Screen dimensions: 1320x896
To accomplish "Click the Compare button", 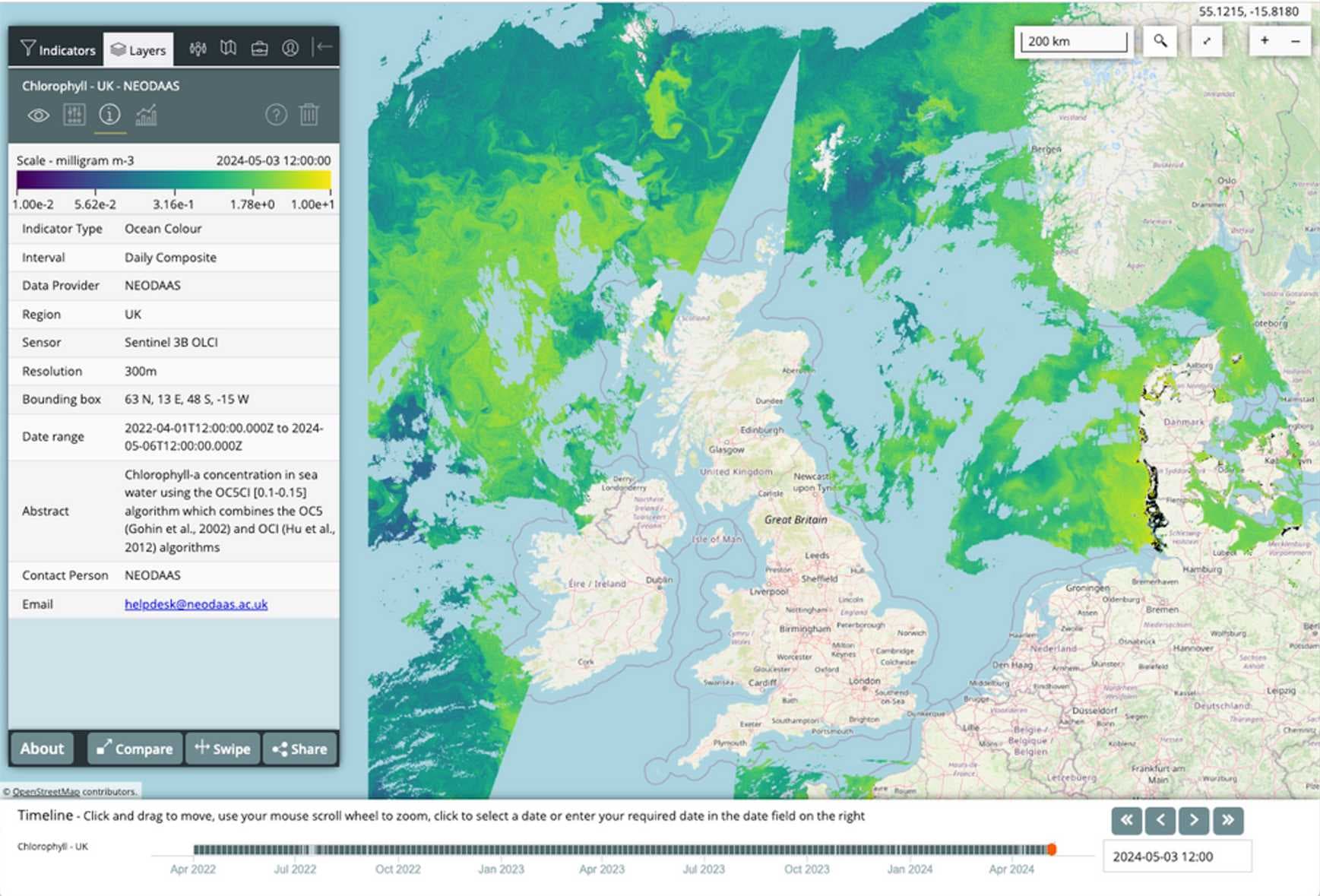I will coord(134,749).
